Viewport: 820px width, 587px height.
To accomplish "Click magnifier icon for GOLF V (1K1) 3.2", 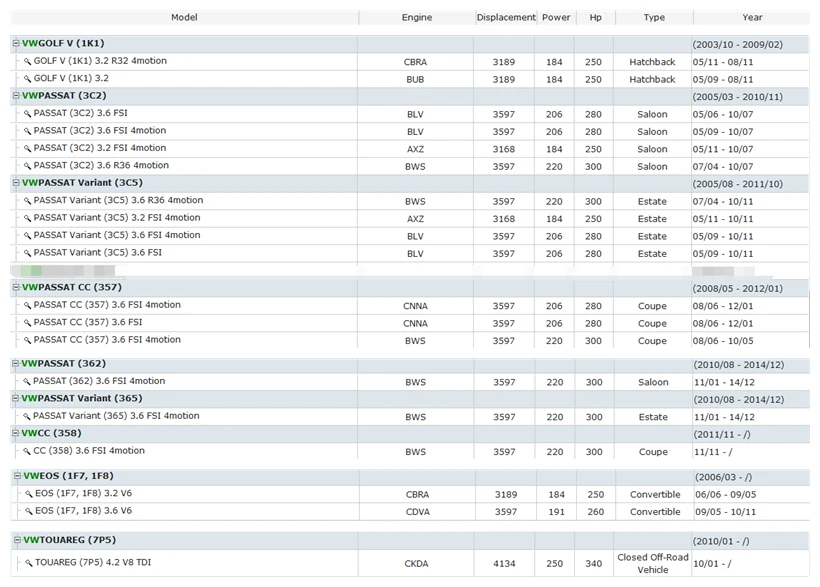I will click(27, 79).
